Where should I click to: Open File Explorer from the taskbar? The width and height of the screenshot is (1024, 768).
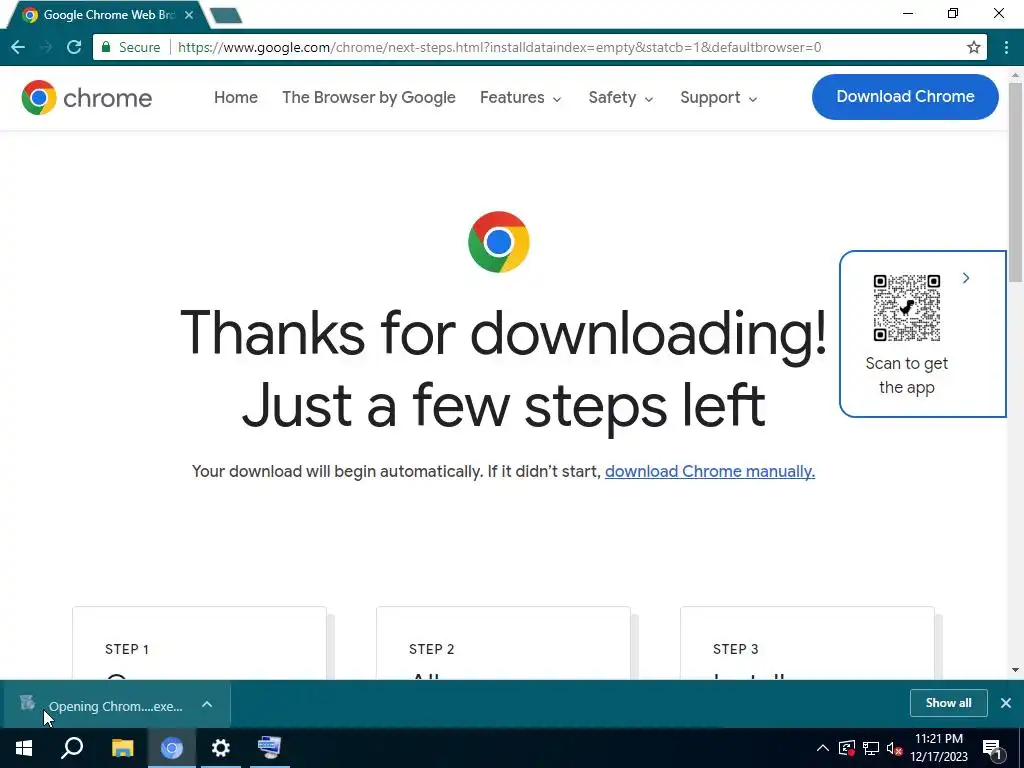122,748
